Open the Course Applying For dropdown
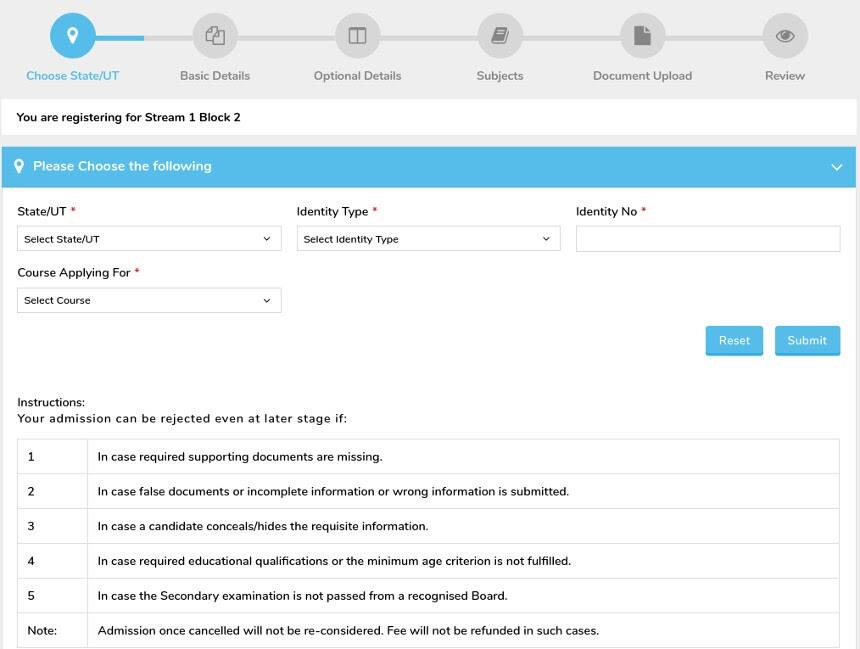Screen dimensions: 860x649 149,300
